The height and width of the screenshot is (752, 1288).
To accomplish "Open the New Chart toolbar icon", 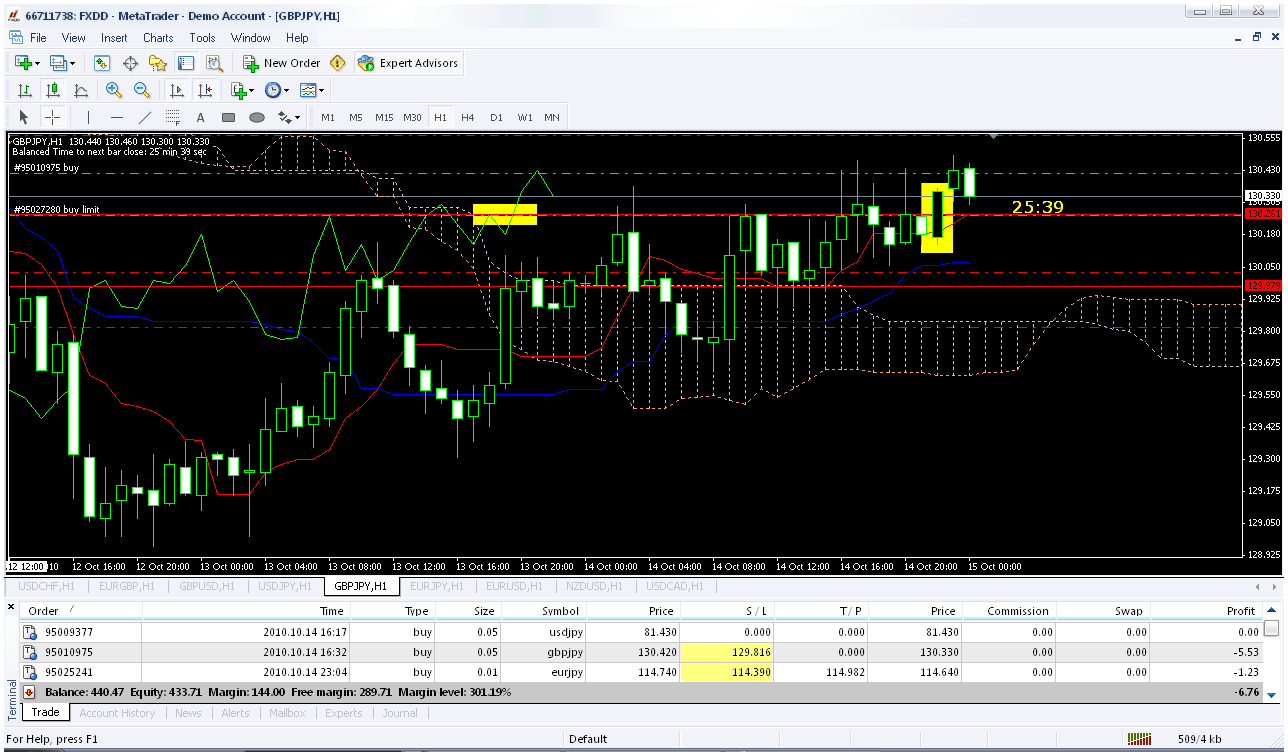I will (x=23, y=63).
